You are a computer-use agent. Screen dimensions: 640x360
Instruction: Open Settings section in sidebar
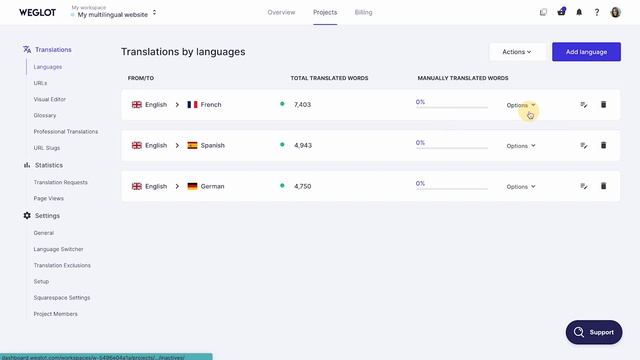tap(47, 216)
